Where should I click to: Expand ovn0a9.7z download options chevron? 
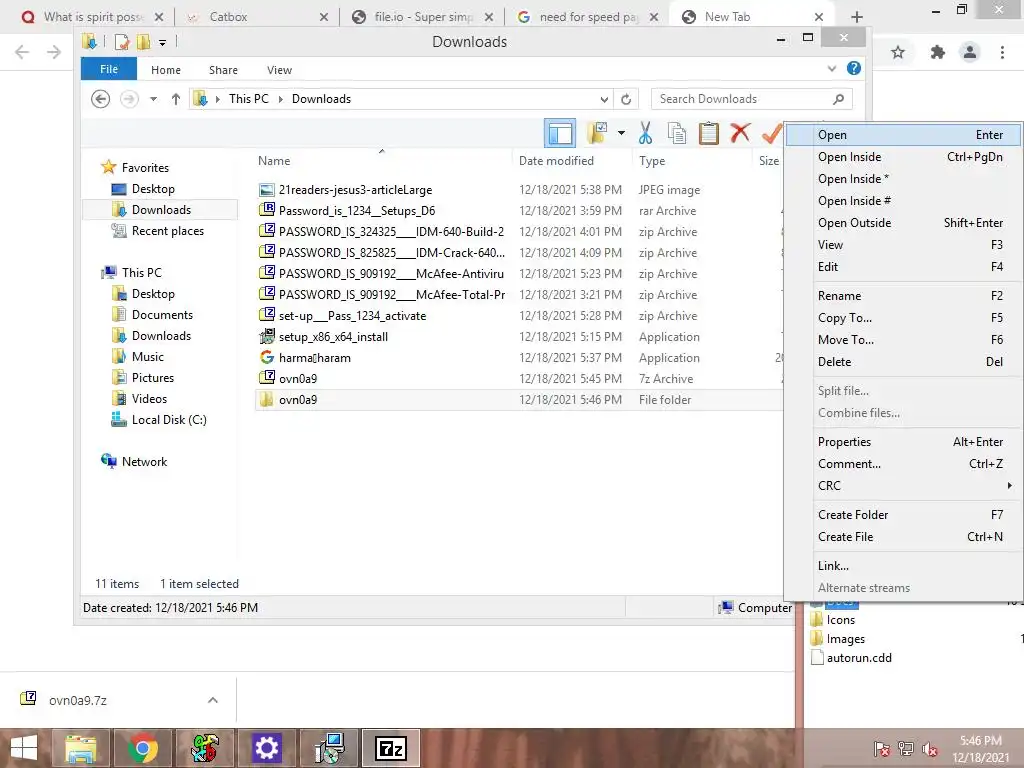click(213, 700)
